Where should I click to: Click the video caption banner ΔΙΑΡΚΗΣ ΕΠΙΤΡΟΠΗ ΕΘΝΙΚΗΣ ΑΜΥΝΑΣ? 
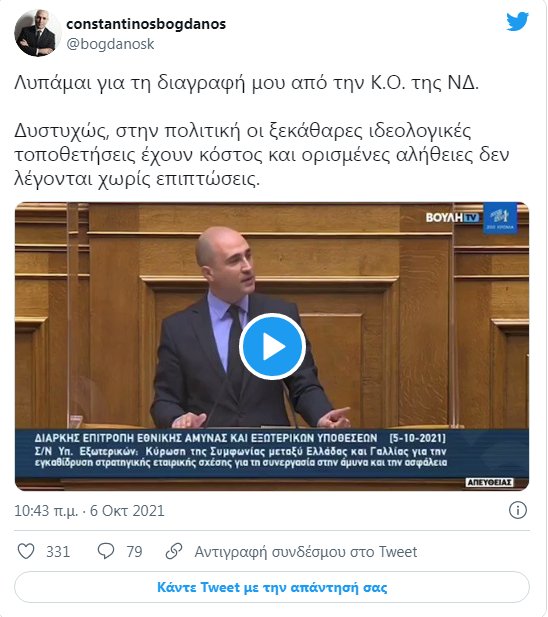(x=272, y=453)
